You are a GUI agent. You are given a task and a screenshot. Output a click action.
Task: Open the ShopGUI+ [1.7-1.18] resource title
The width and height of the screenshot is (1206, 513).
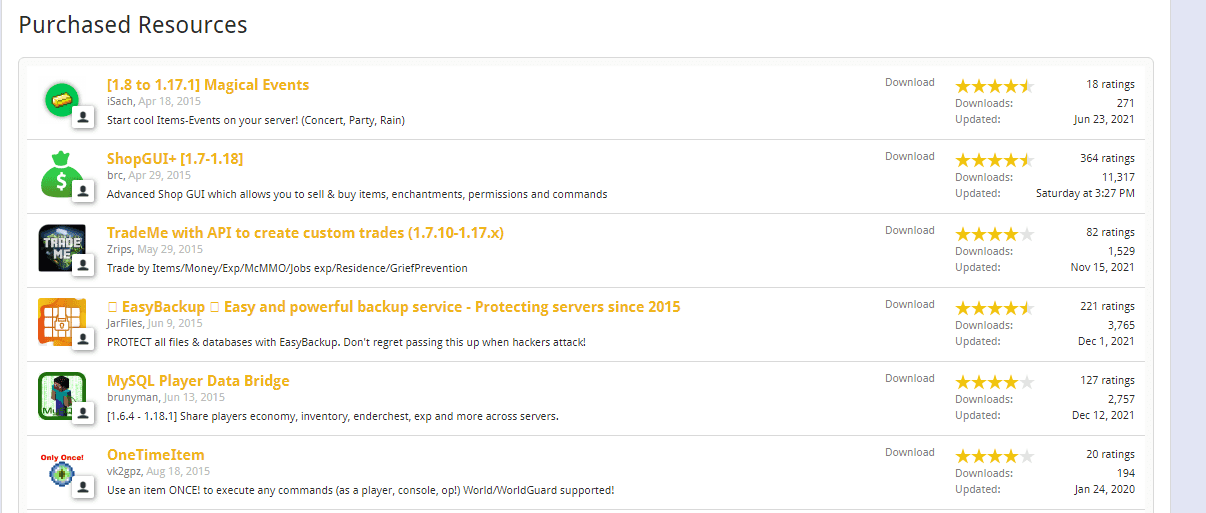[x=175, y=159]
